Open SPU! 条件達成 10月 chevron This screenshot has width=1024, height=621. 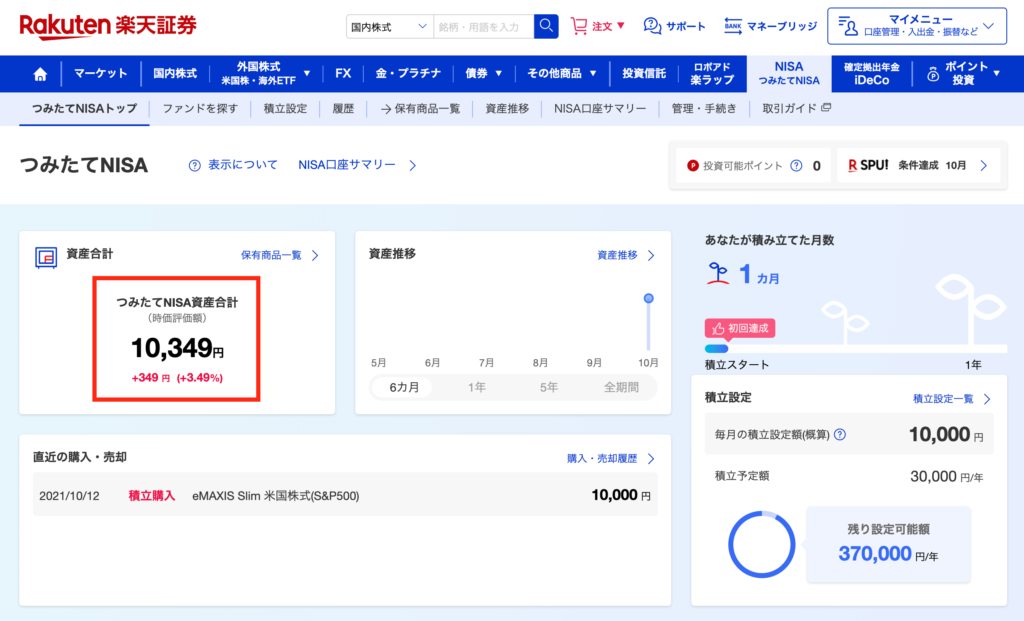point(984,166)
